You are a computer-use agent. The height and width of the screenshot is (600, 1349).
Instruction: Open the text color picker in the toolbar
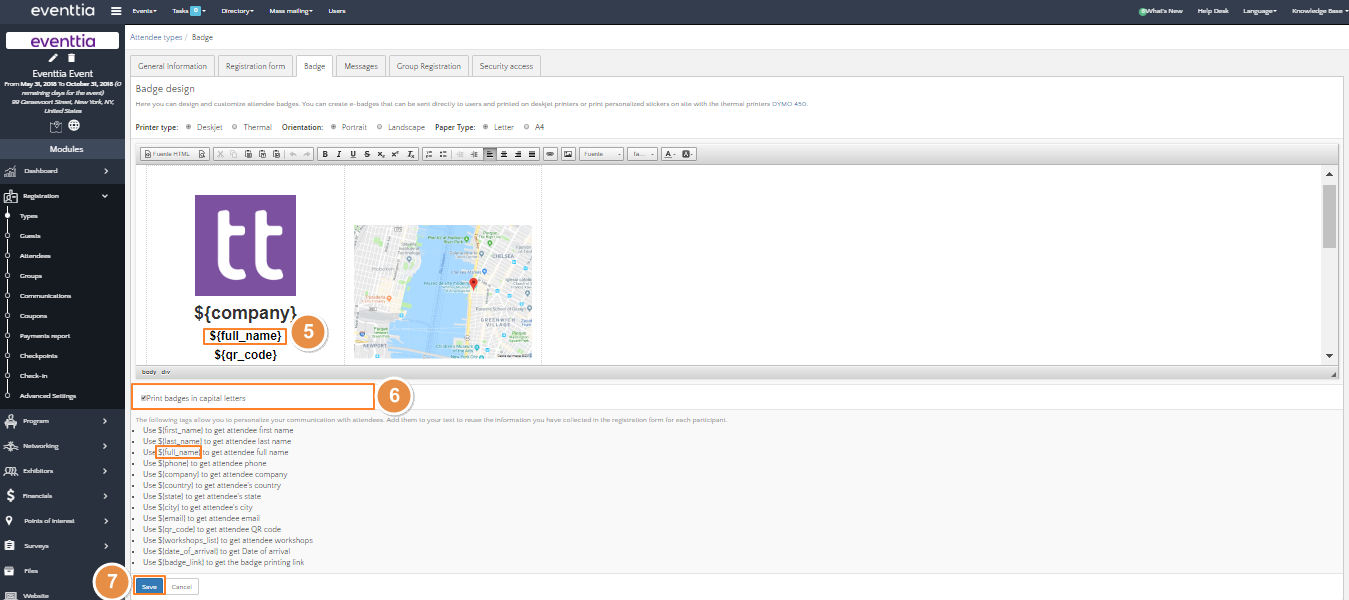pyautogui.click(x=670, y=154)
